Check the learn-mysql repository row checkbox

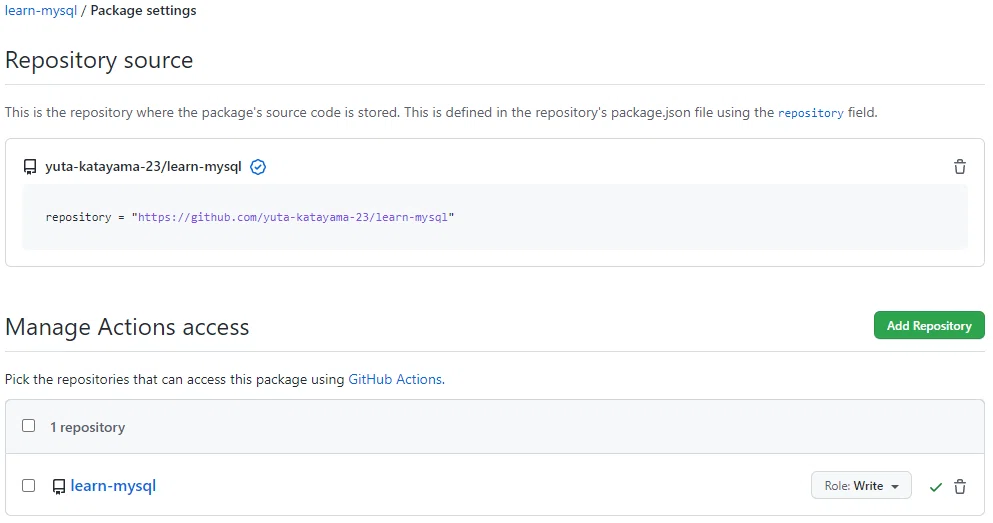point(28,486)
